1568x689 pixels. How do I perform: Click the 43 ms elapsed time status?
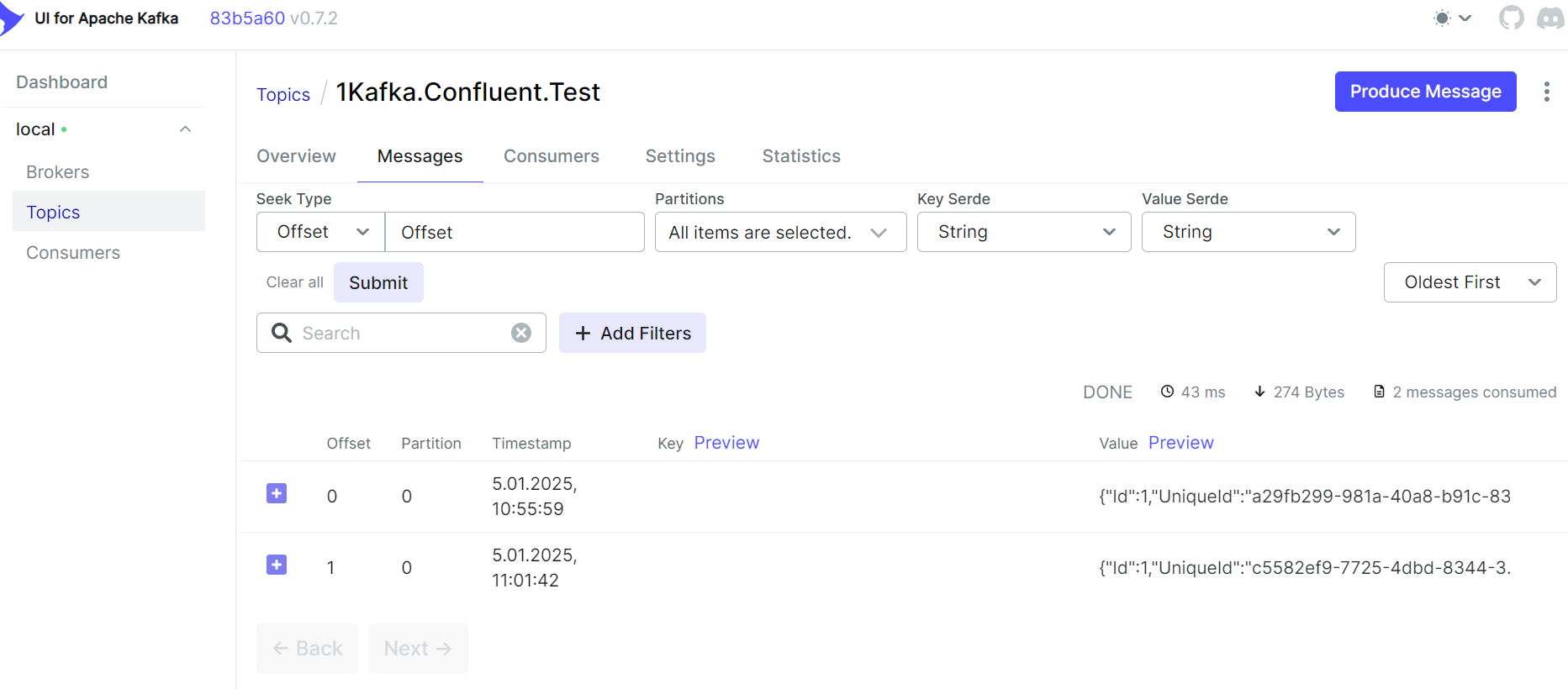[1193, 392]
